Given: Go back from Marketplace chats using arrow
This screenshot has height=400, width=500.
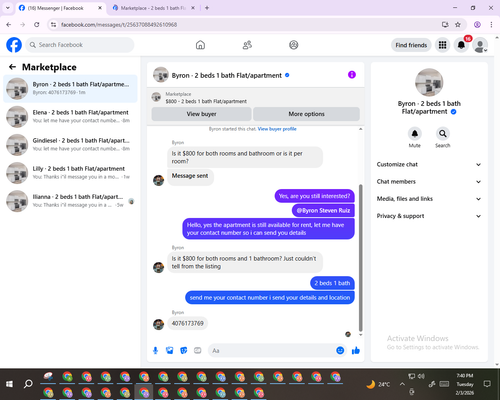Looking at the screenshot, I should 12,67.
